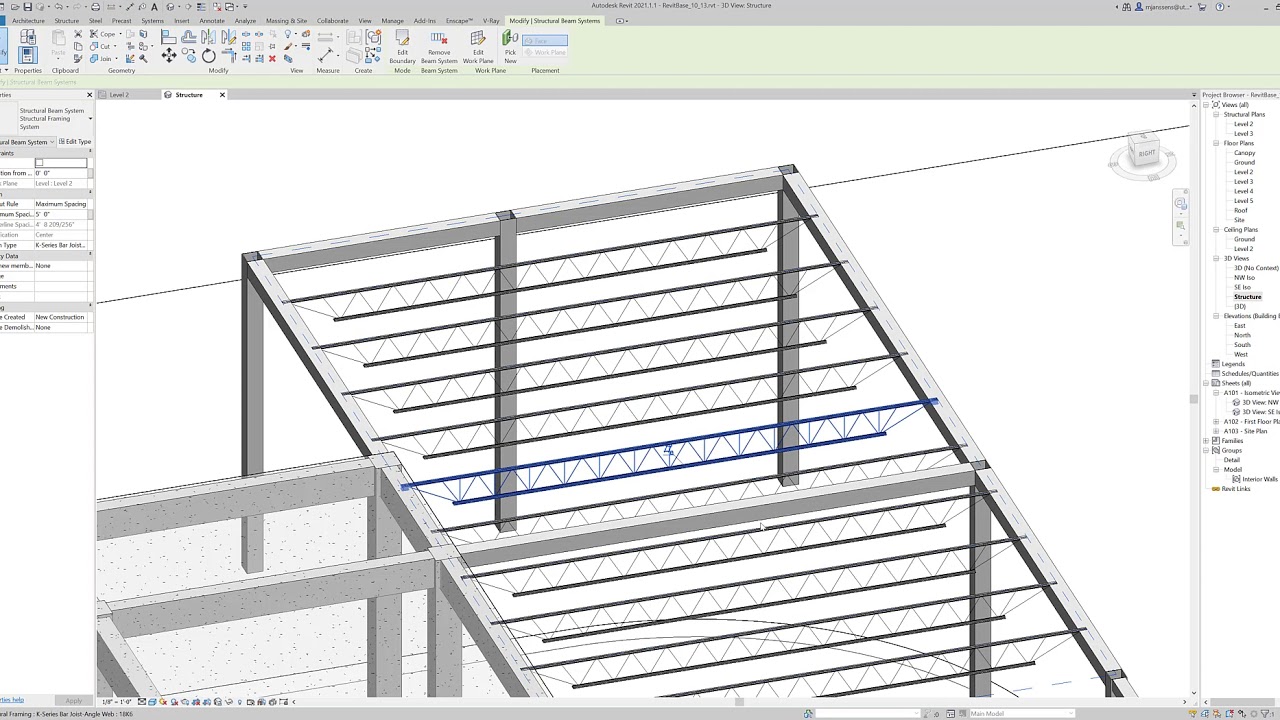
Task: Click the Align tool in Modify panel
Action: (168, 37)
